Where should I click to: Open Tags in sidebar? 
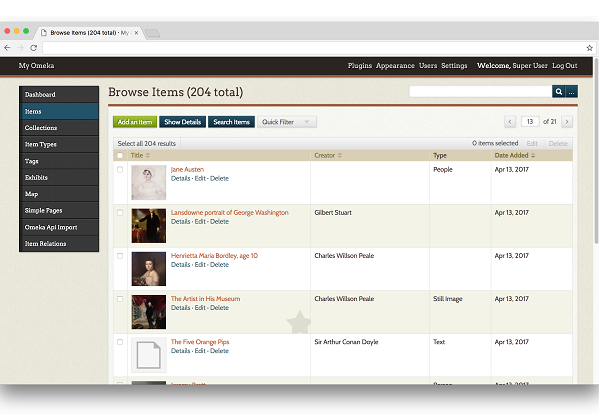(x=59, y=161)
